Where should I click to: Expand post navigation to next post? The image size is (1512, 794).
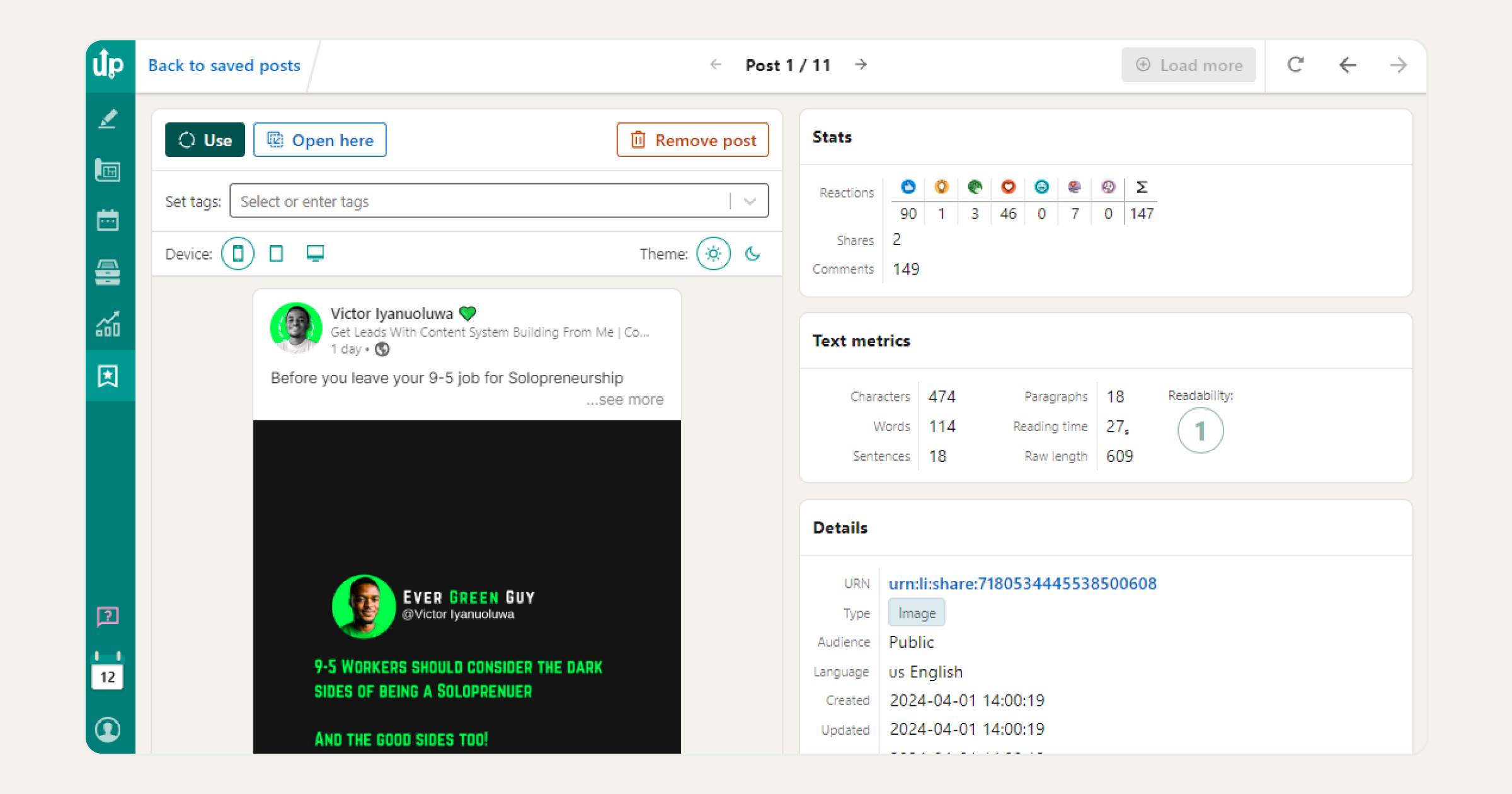[x=860, y=64]
